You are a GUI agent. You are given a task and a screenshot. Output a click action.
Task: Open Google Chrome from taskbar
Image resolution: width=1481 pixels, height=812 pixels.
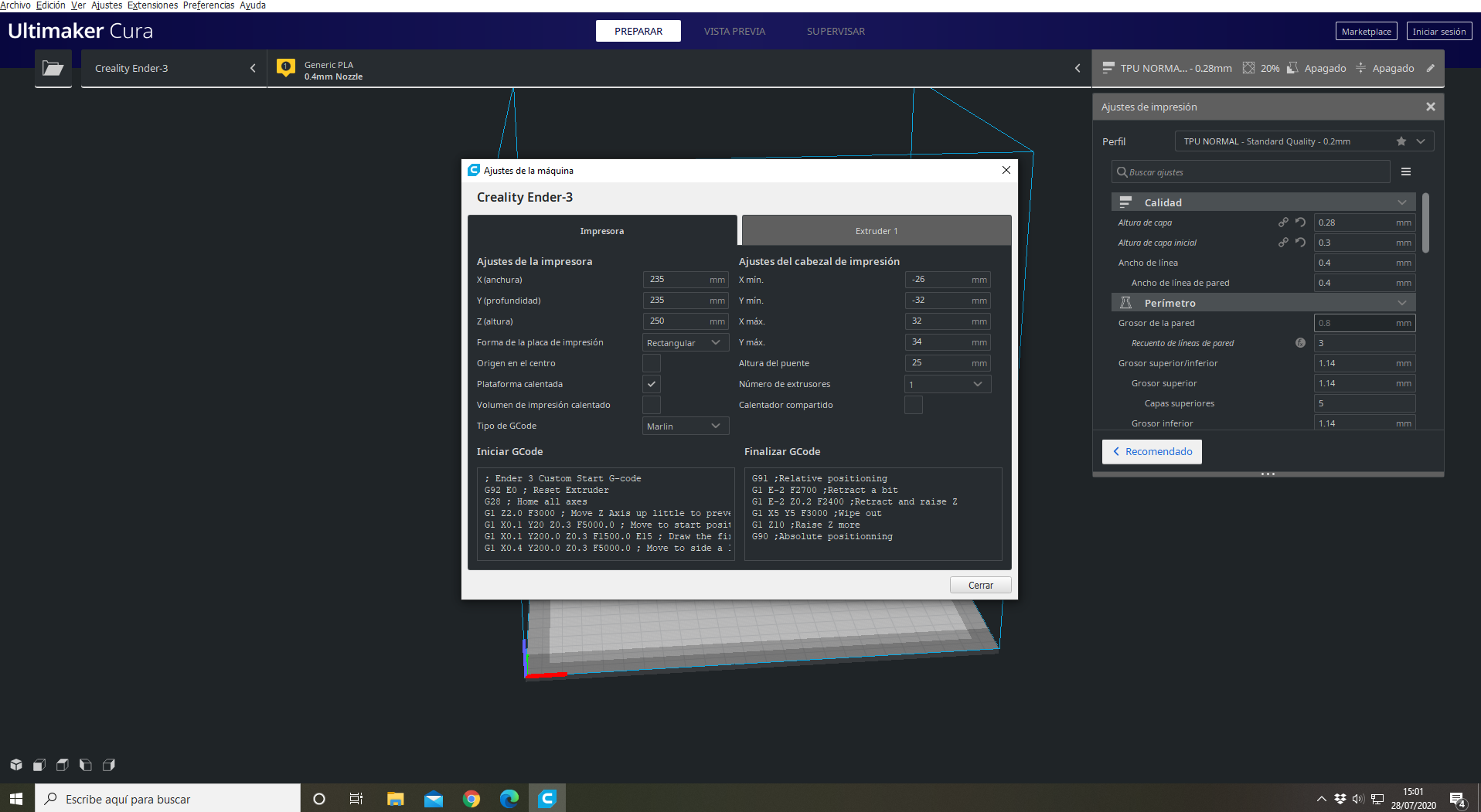coord(472,798)
